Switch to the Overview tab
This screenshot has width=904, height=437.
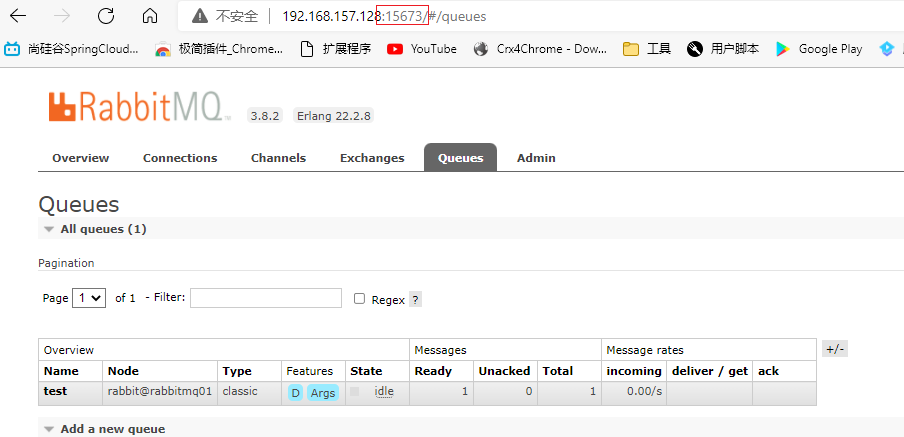[x=81, y=158]
